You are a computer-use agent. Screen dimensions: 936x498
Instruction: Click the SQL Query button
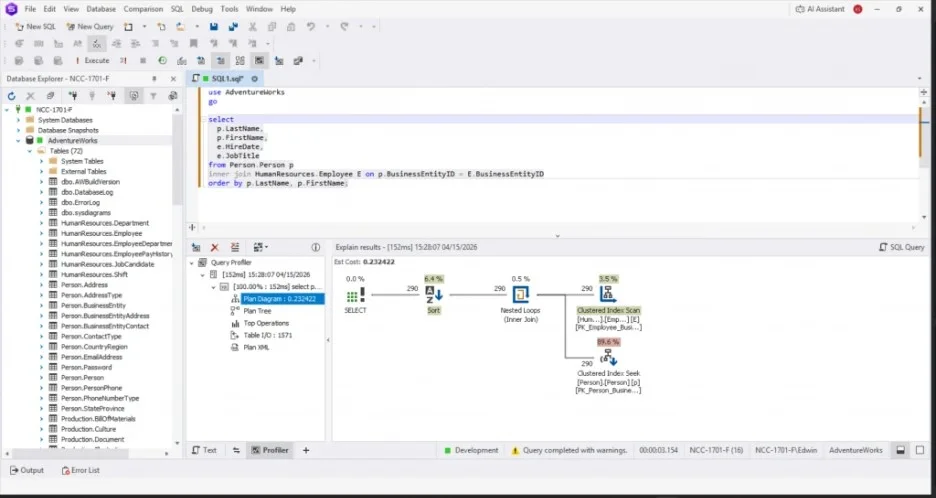coord(901,247)
